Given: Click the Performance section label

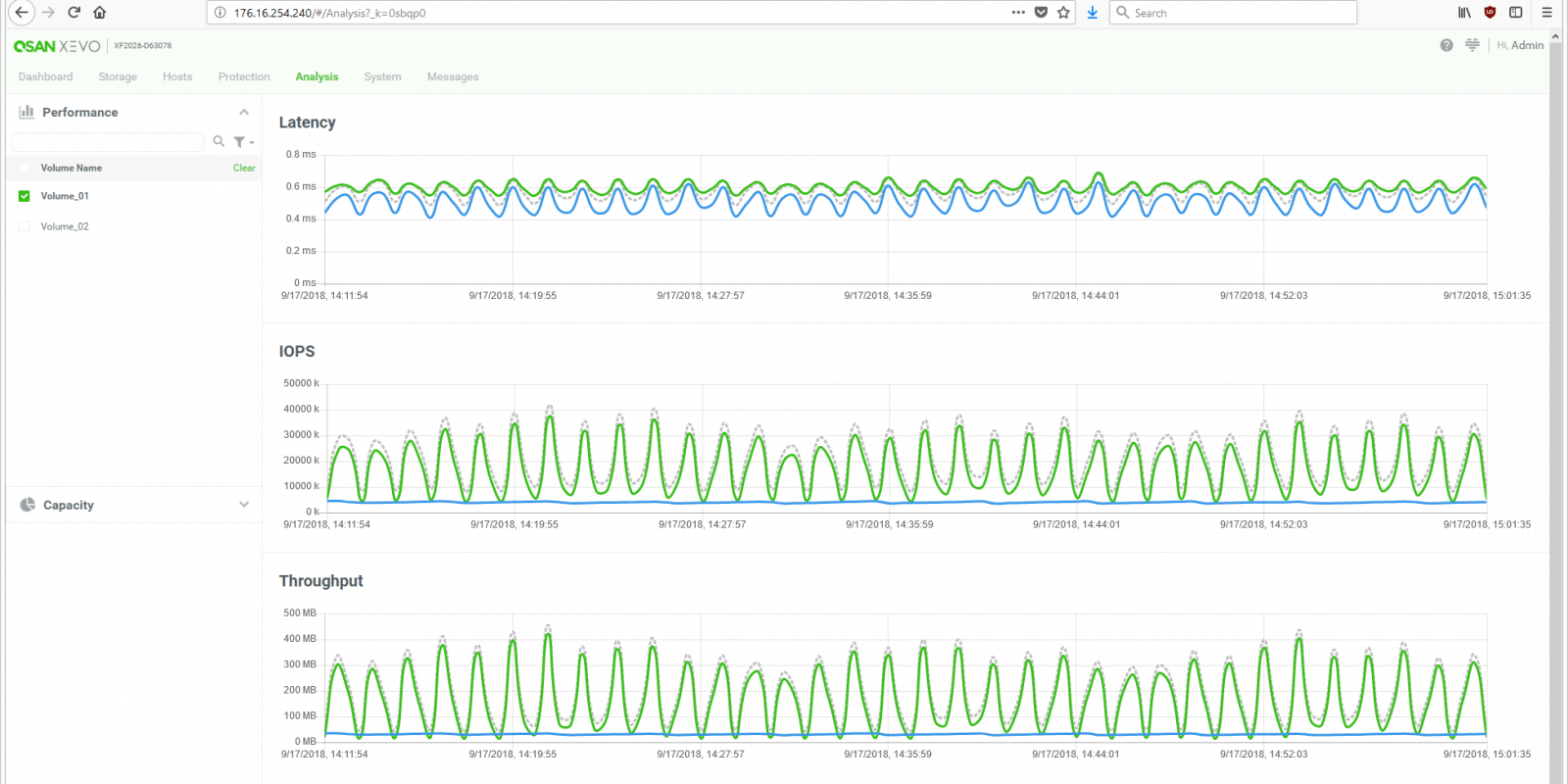Looking at the screenshot, I should coord(80,112).
